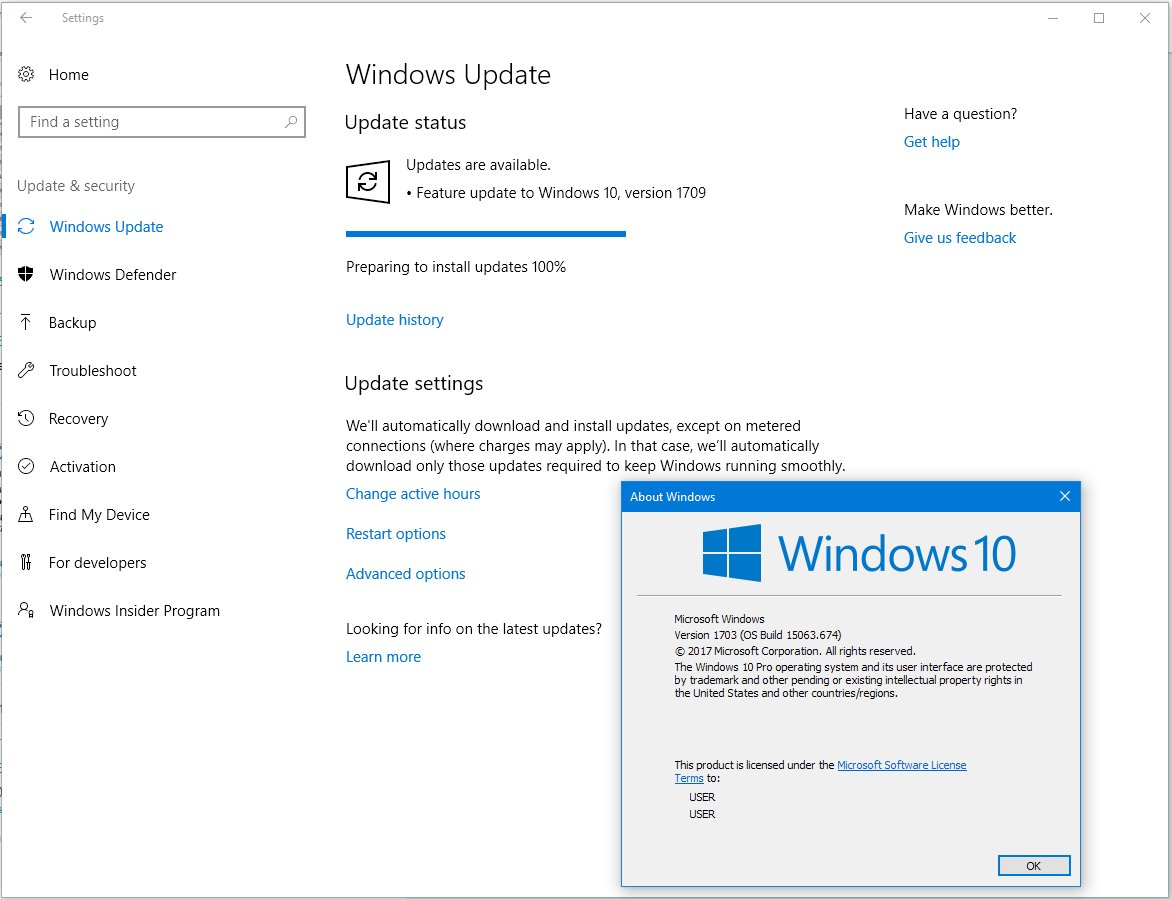Viewport: 1172px width, 899px height.
Task: Select Windows Insider Program in the sidebar
Action: [135, 610]
